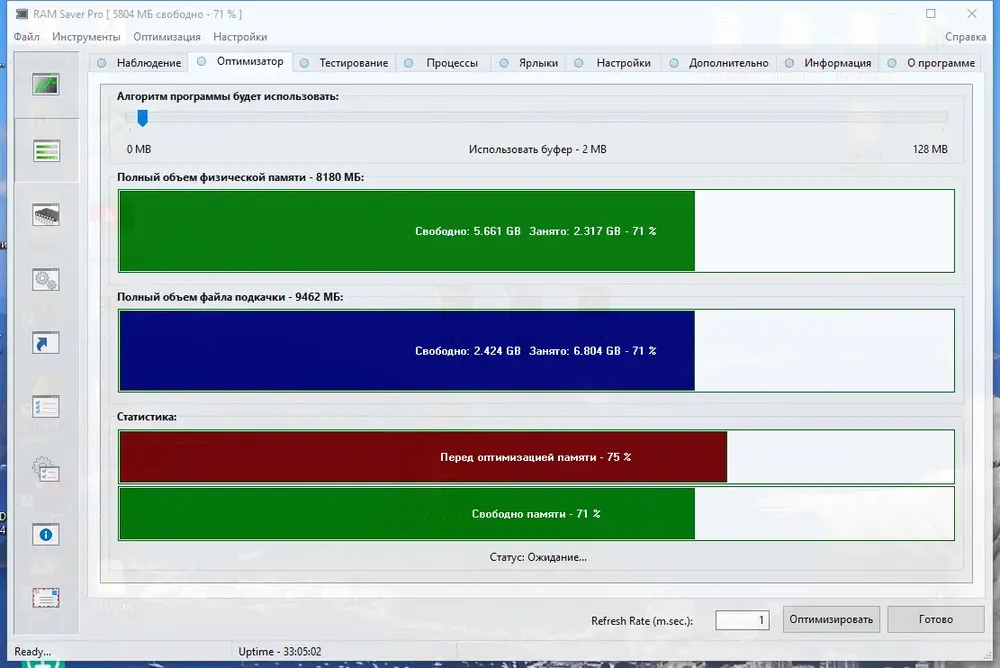1000x668 pixels.
Task: Click the advanced gear-checklist sidebar icon
Action: (x=46, y=470)
